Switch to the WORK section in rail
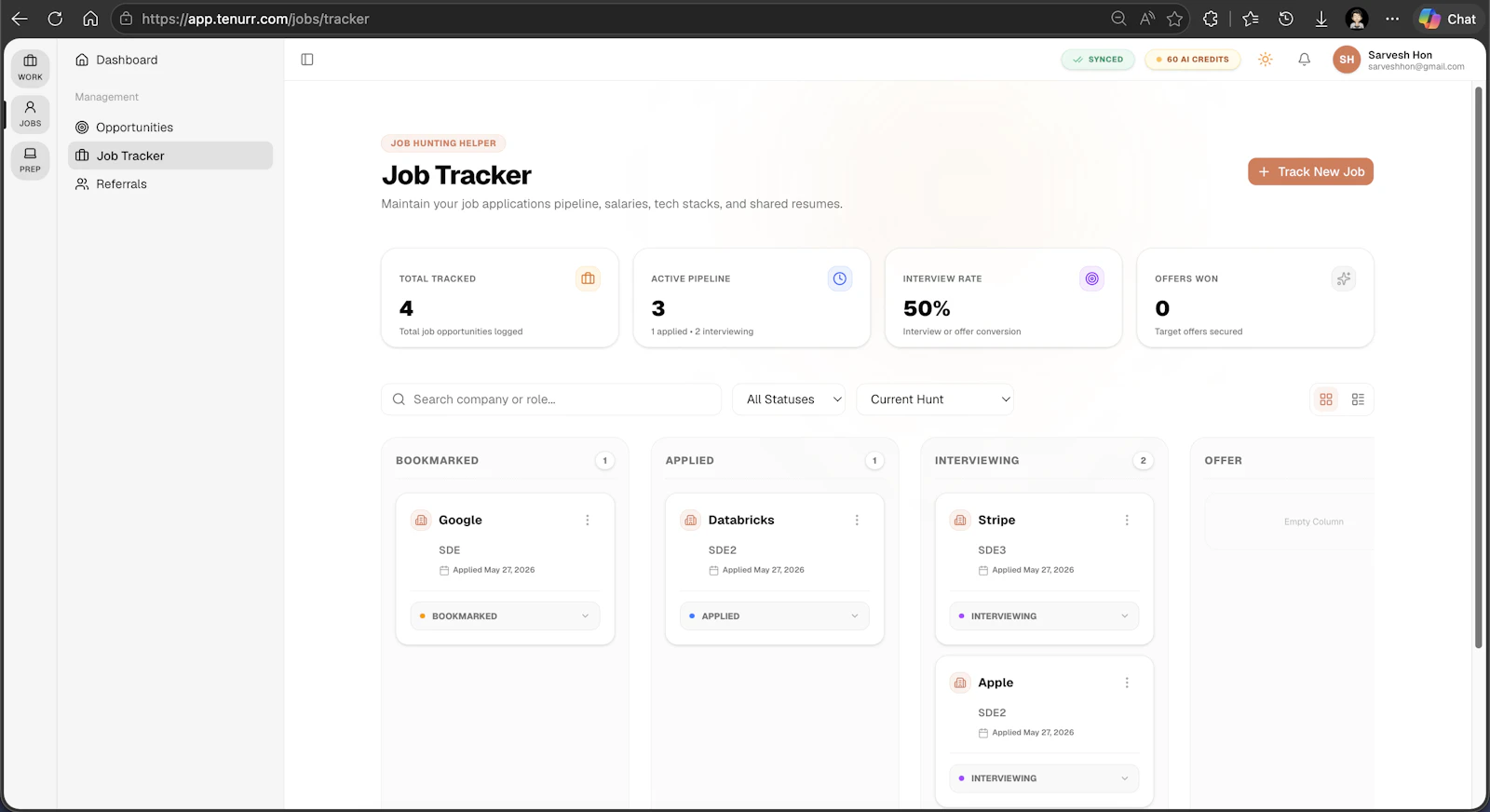Viewport: 1490px width, 812px height. coord(30,68)
